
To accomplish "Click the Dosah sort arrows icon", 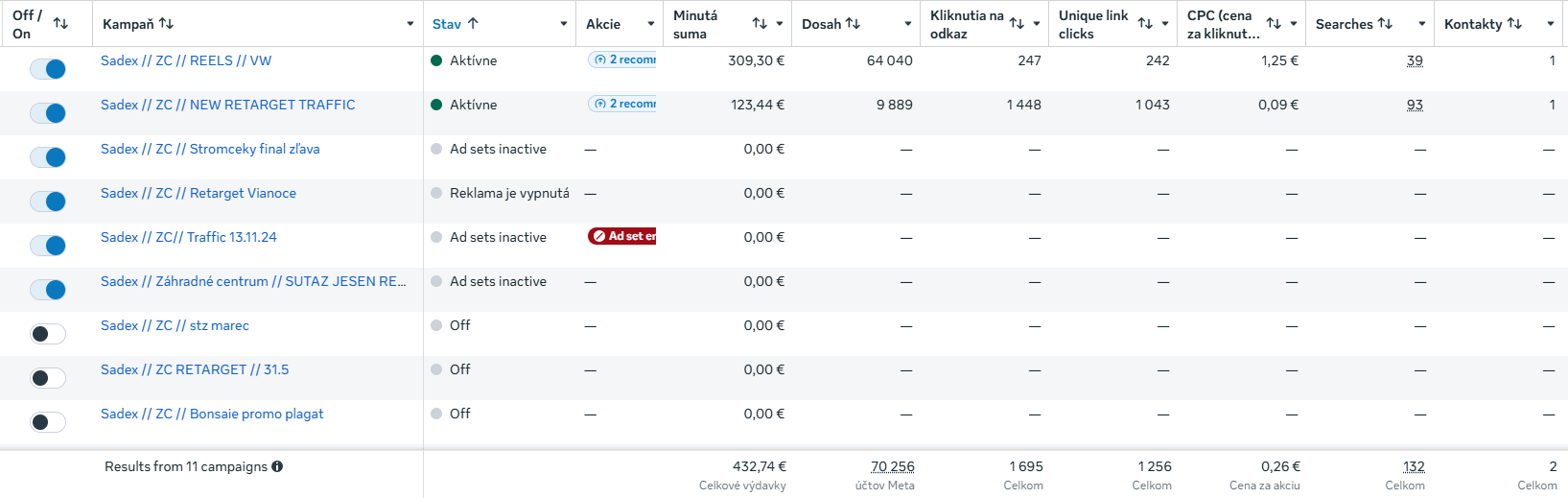I will tap(853, 23).
